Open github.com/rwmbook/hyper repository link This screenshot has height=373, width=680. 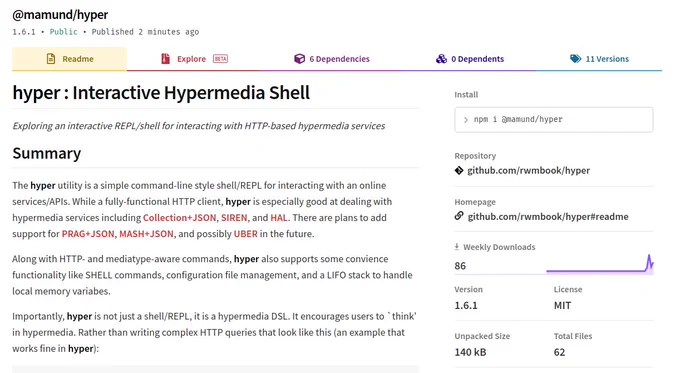[x=528, y=170]
